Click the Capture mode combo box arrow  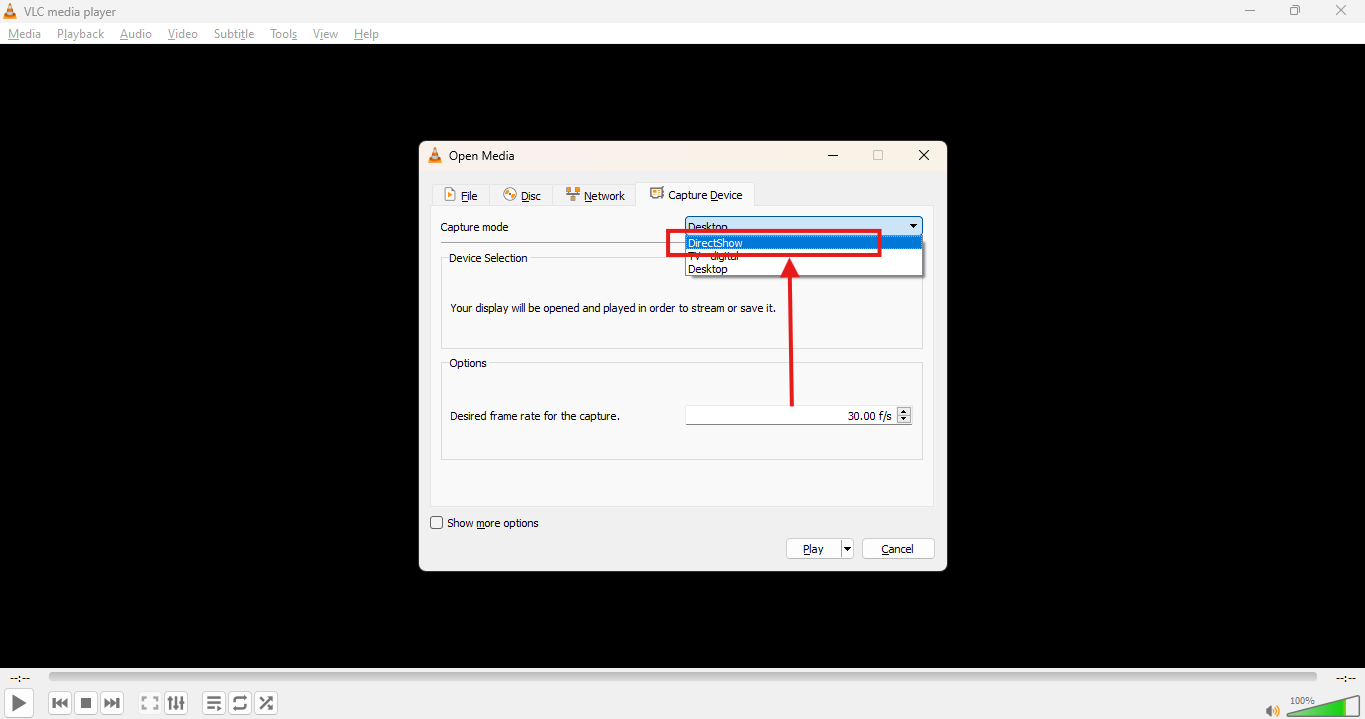(x=913, y=227)
